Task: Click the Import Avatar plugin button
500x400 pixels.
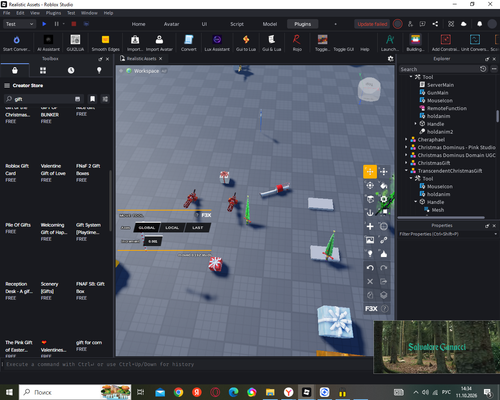Action: pyautogui.click(x=159, y=43)
